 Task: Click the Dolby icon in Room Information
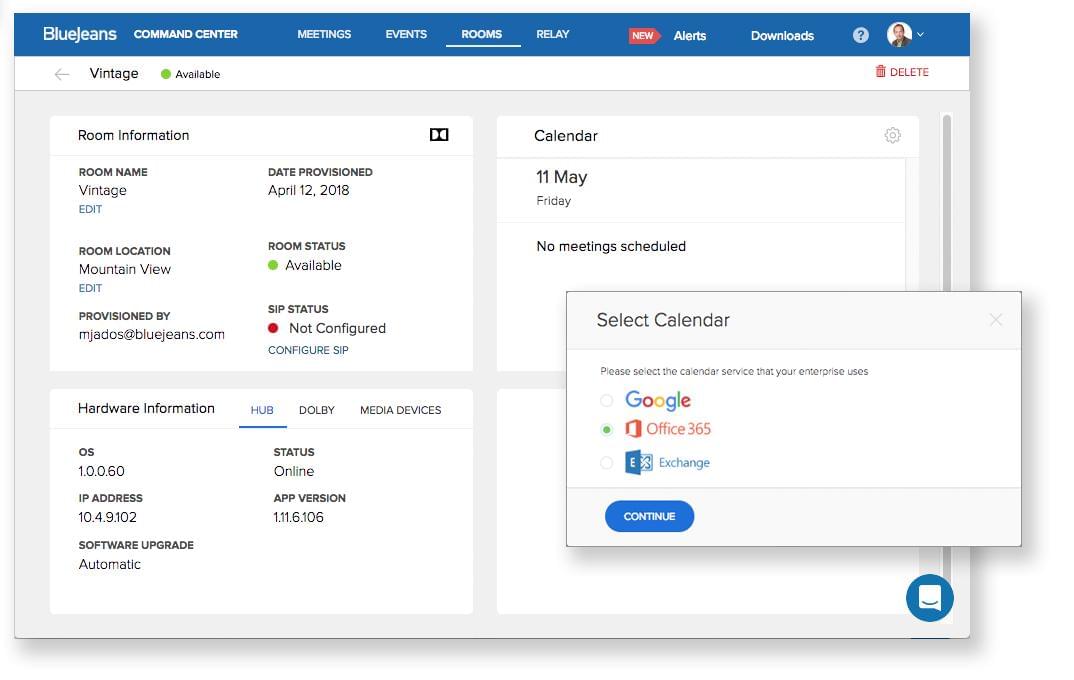(439, 135)
